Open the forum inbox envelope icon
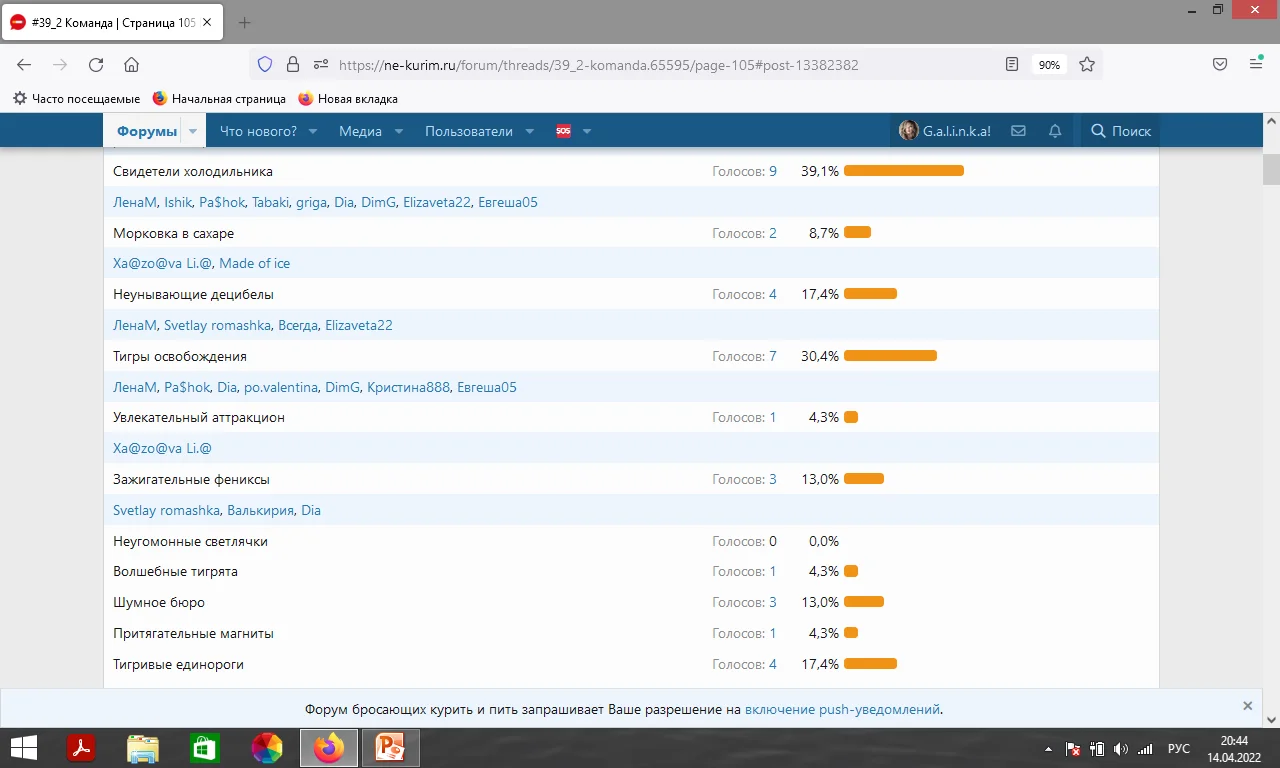Viewport: 1280px width, 768px height. tap(1018, 131)
